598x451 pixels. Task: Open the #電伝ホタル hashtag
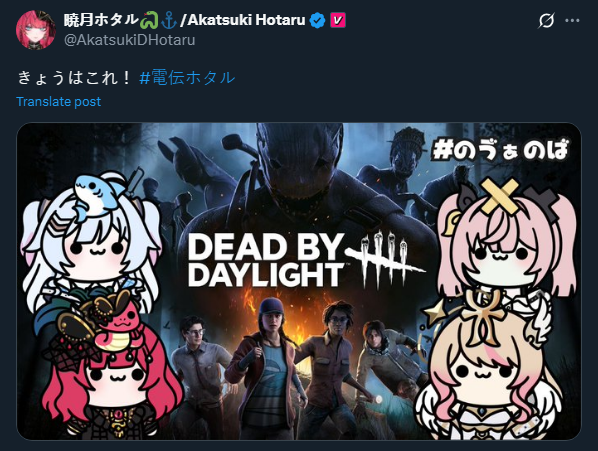(187, 78)
